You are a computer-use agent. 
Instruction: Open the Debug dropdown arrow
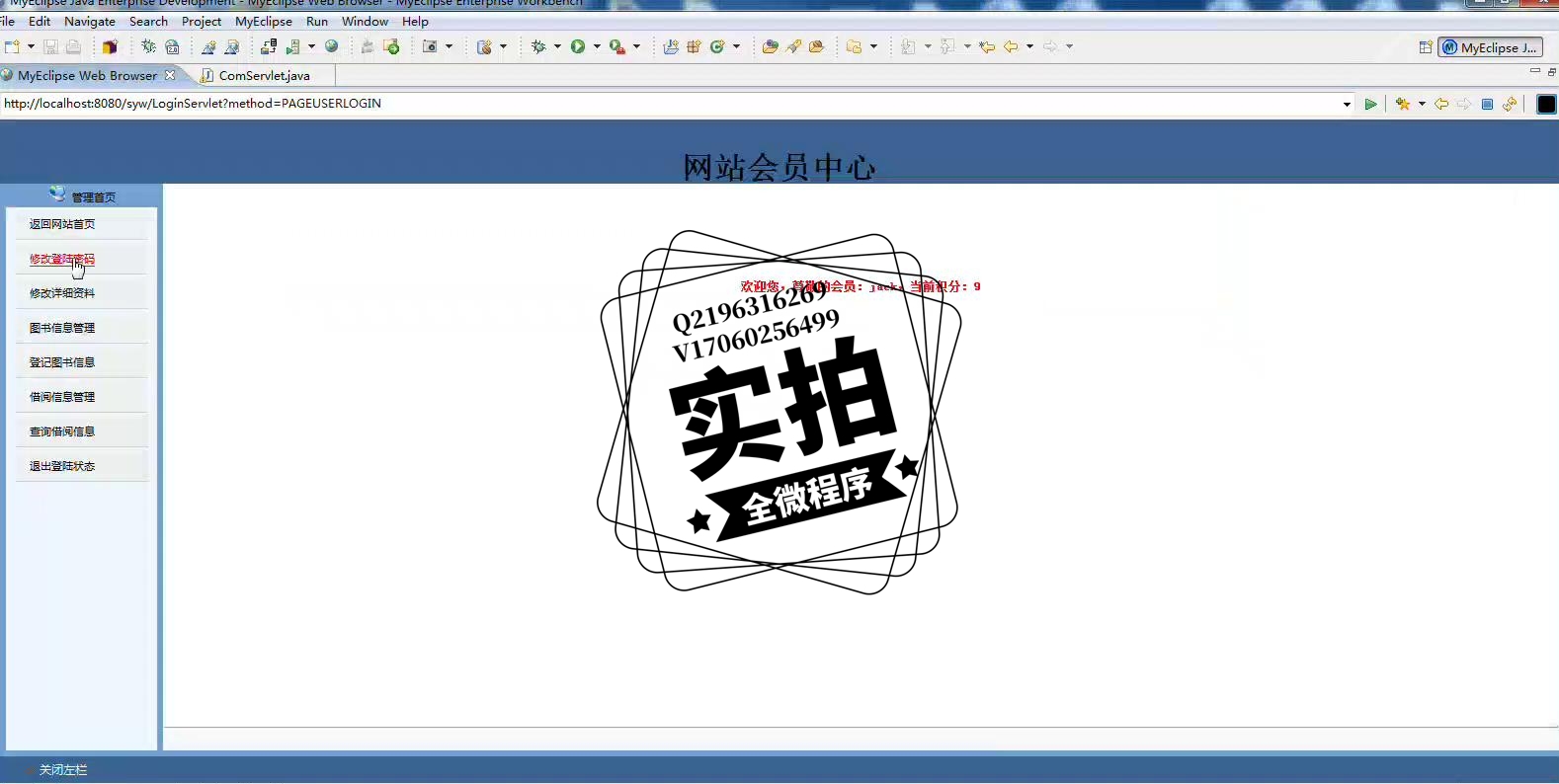tap(557, 46)
